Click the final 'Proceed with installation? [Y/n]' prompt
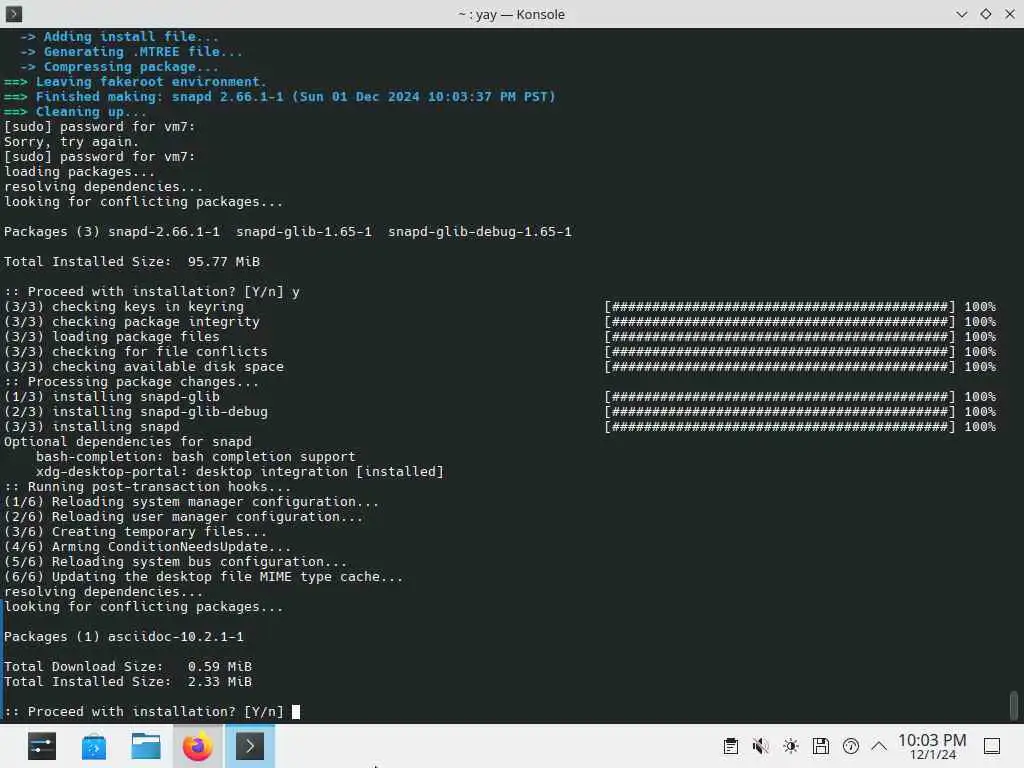 click(144, 711)
